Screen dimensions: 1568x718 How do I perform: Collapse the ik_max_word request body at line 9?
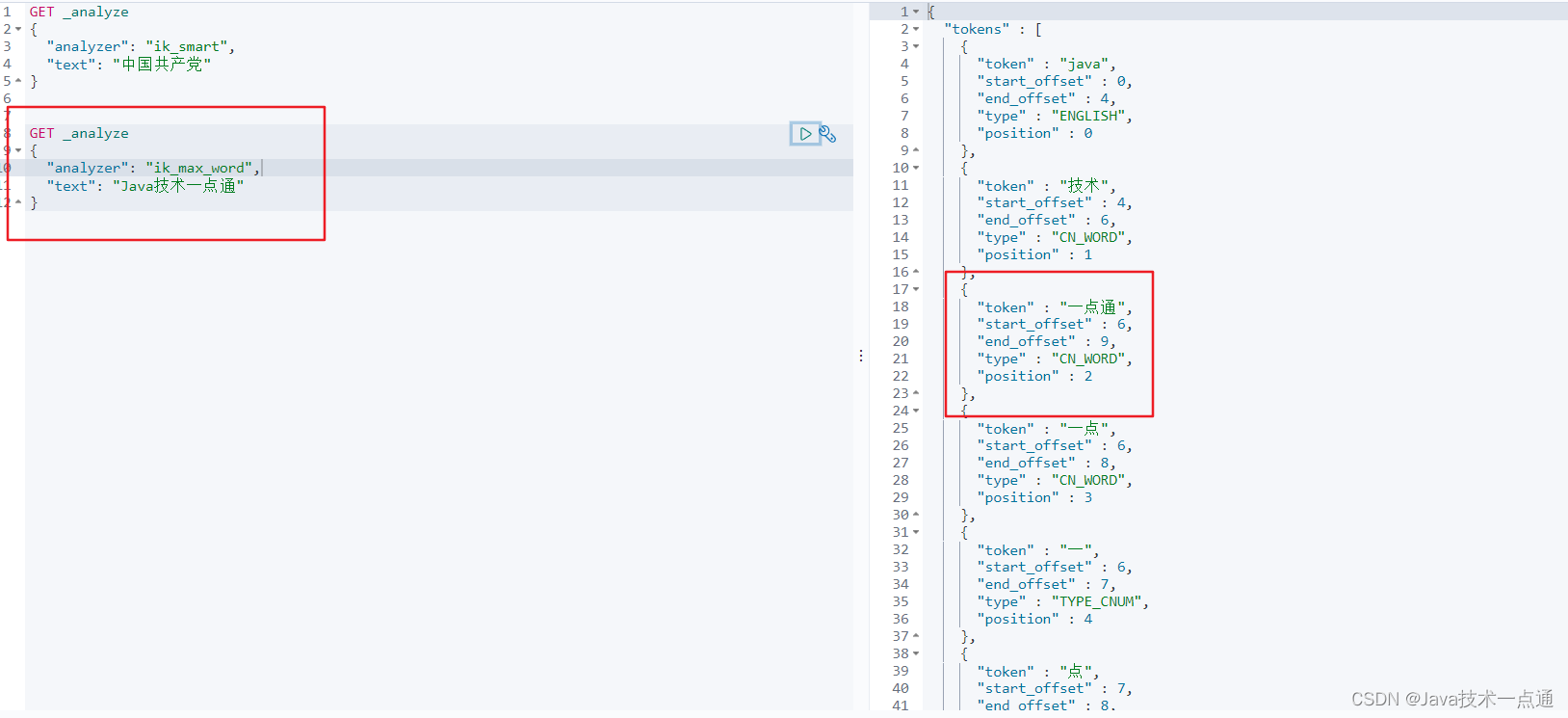click(x=18, y=150)
